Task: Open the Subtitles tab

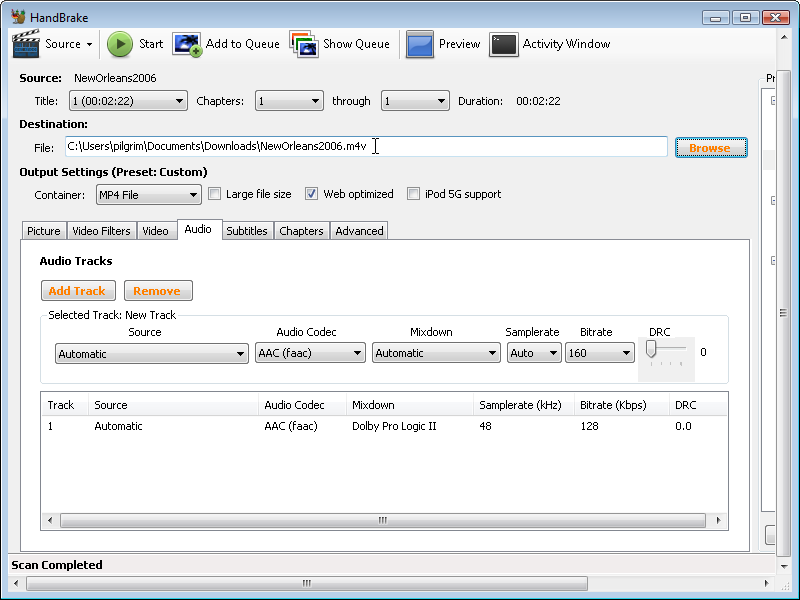Action: tap(247, 230)
